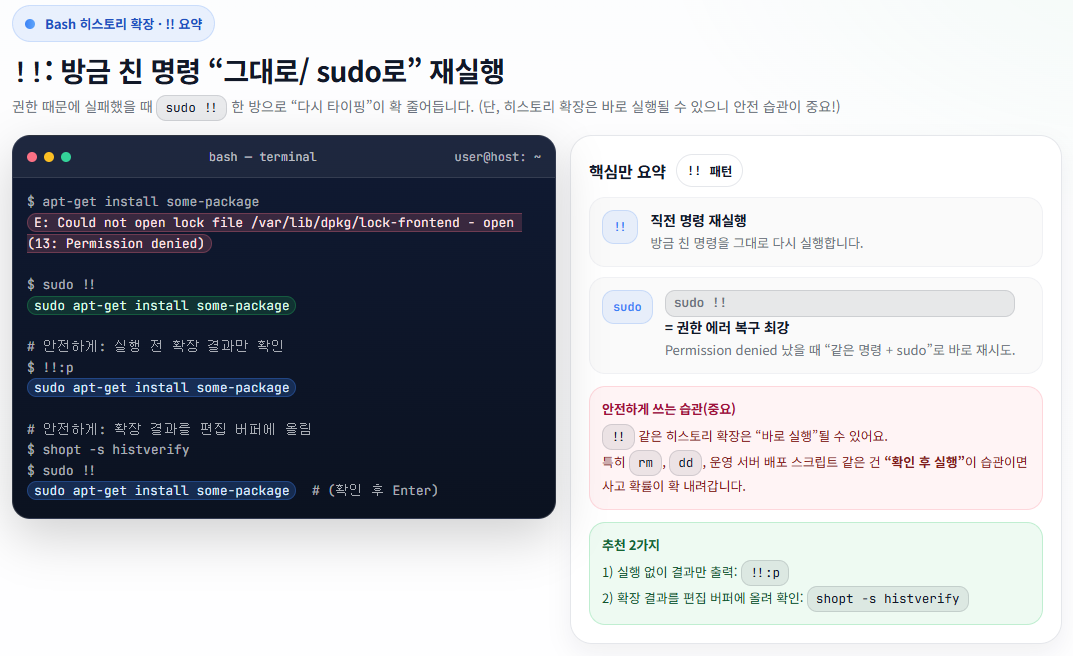Click the 'Permission denied 났을 때' description line

point(840,350)
